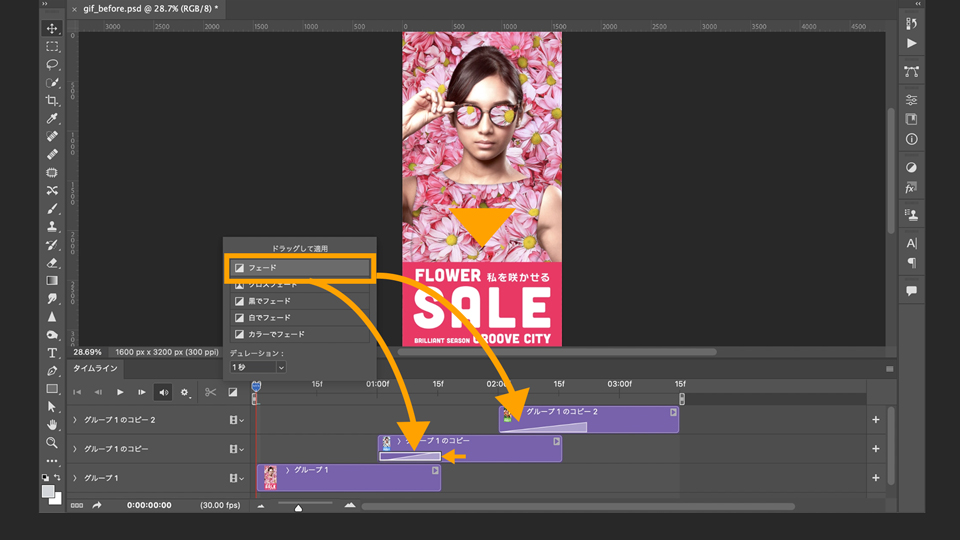Screen dimensions: 960x540
Task: Select the Clone Stamp tool
Action: tap(52, 227)
